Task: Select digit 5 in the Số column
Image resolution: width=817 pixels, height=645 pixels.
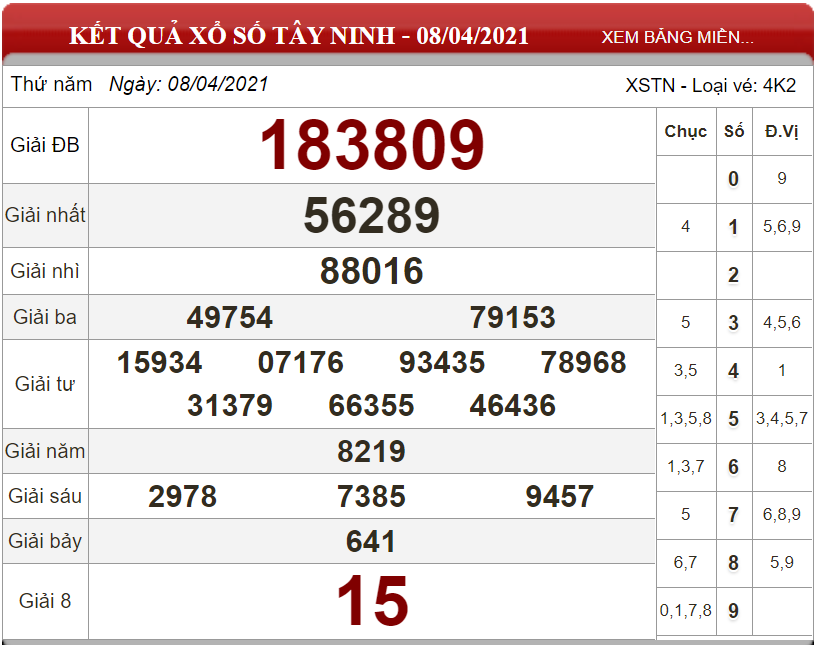Action: point(733,419)
